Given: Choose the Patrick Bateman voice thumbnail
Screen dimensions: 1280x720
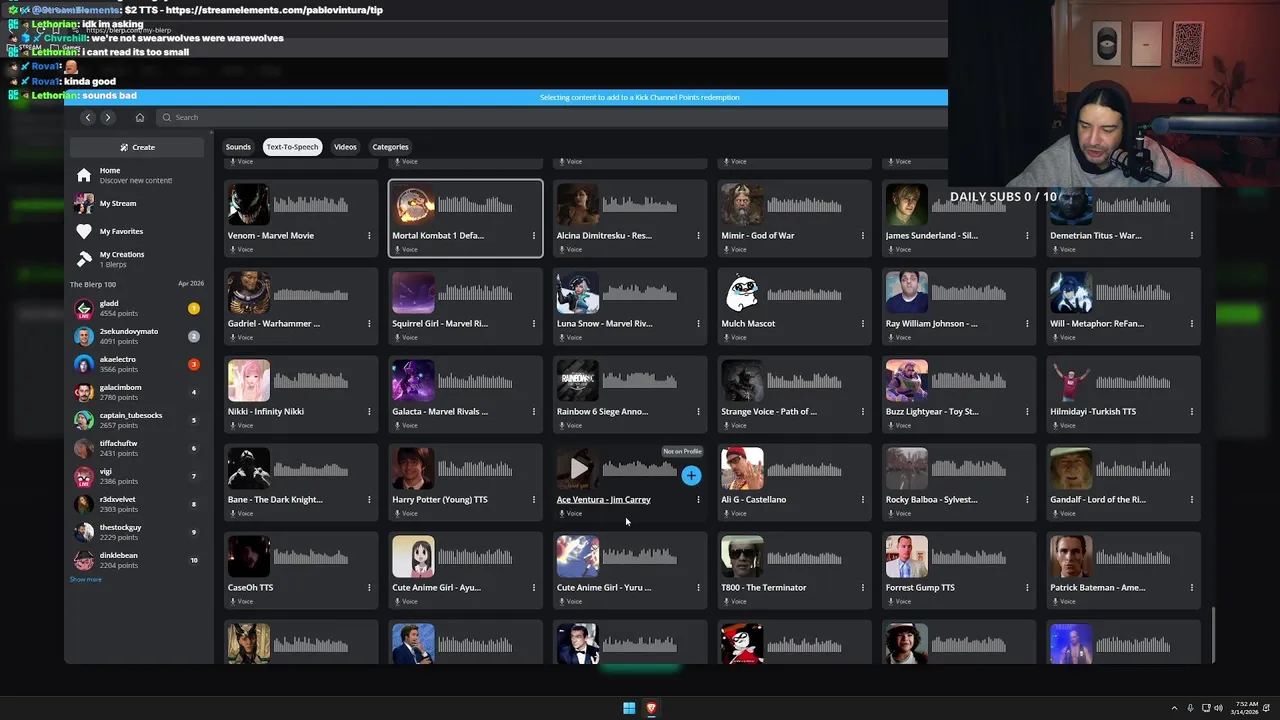Looking at the screenshot, I should tap(1071, 557).
